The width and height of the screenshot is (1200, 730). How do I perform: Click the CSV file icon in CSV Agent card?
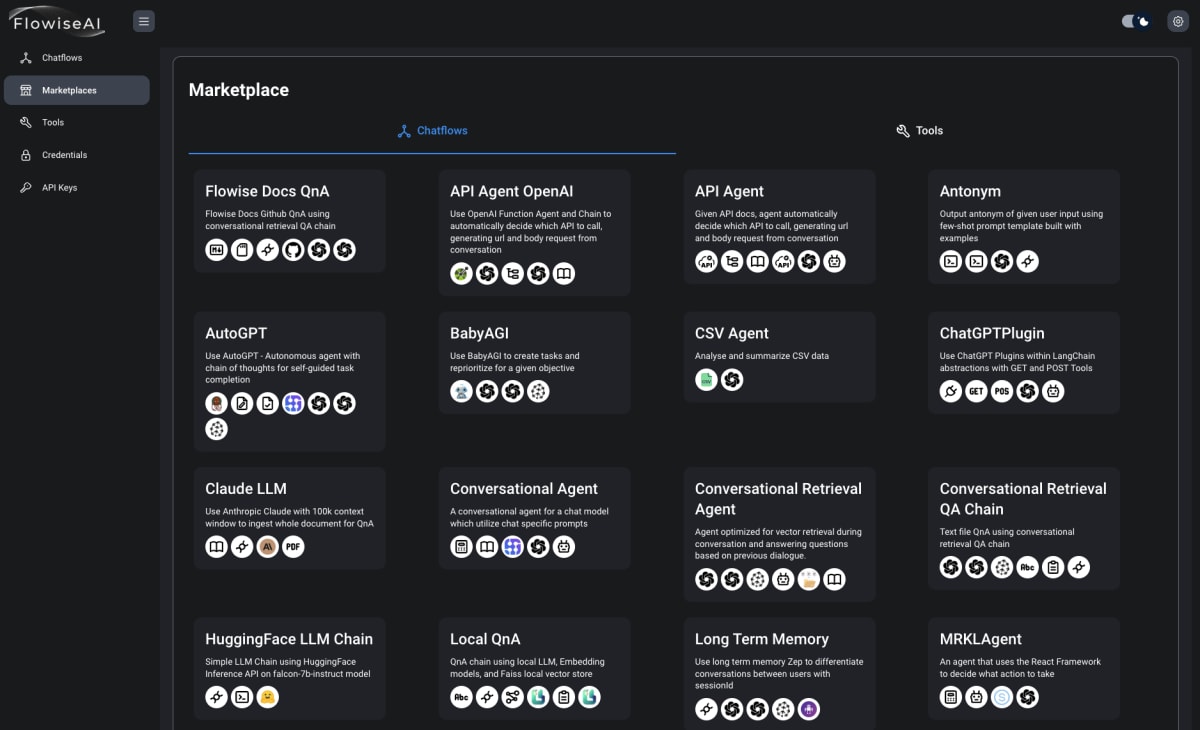706,380
